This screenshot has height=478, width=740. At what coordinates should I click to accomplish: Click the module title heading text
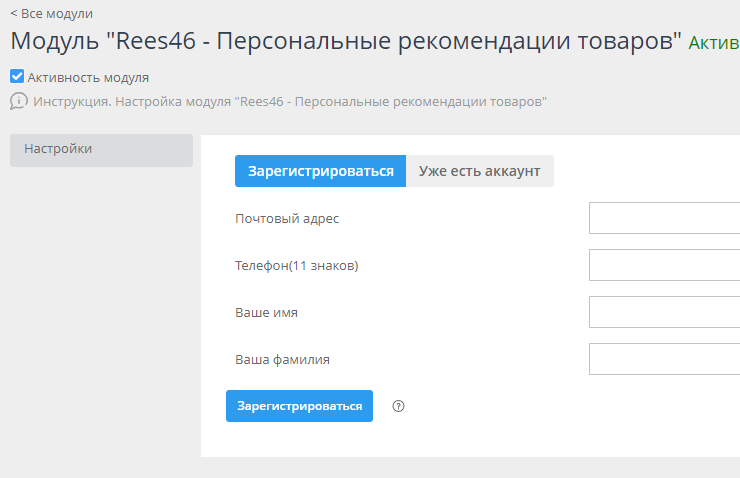[346, 42]
